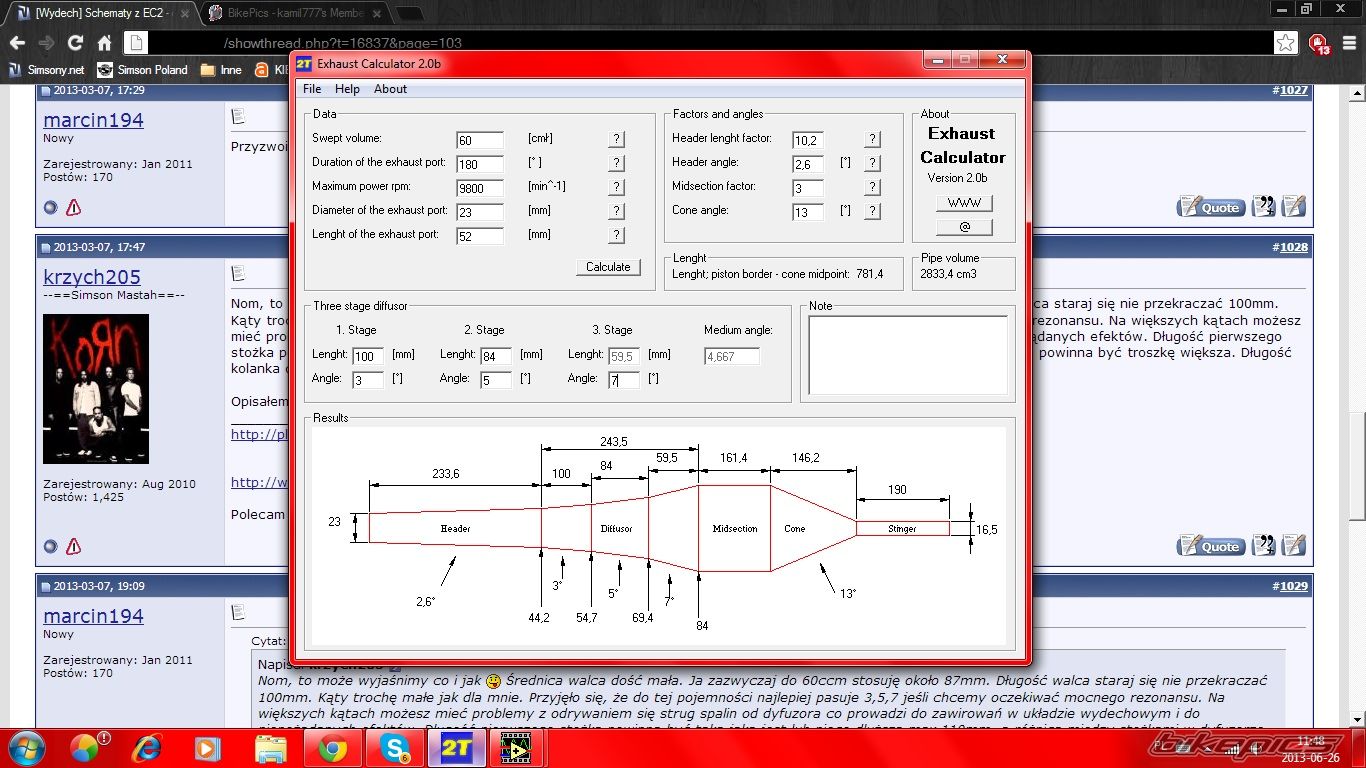Click help button for Header angle

pos(872,163)
